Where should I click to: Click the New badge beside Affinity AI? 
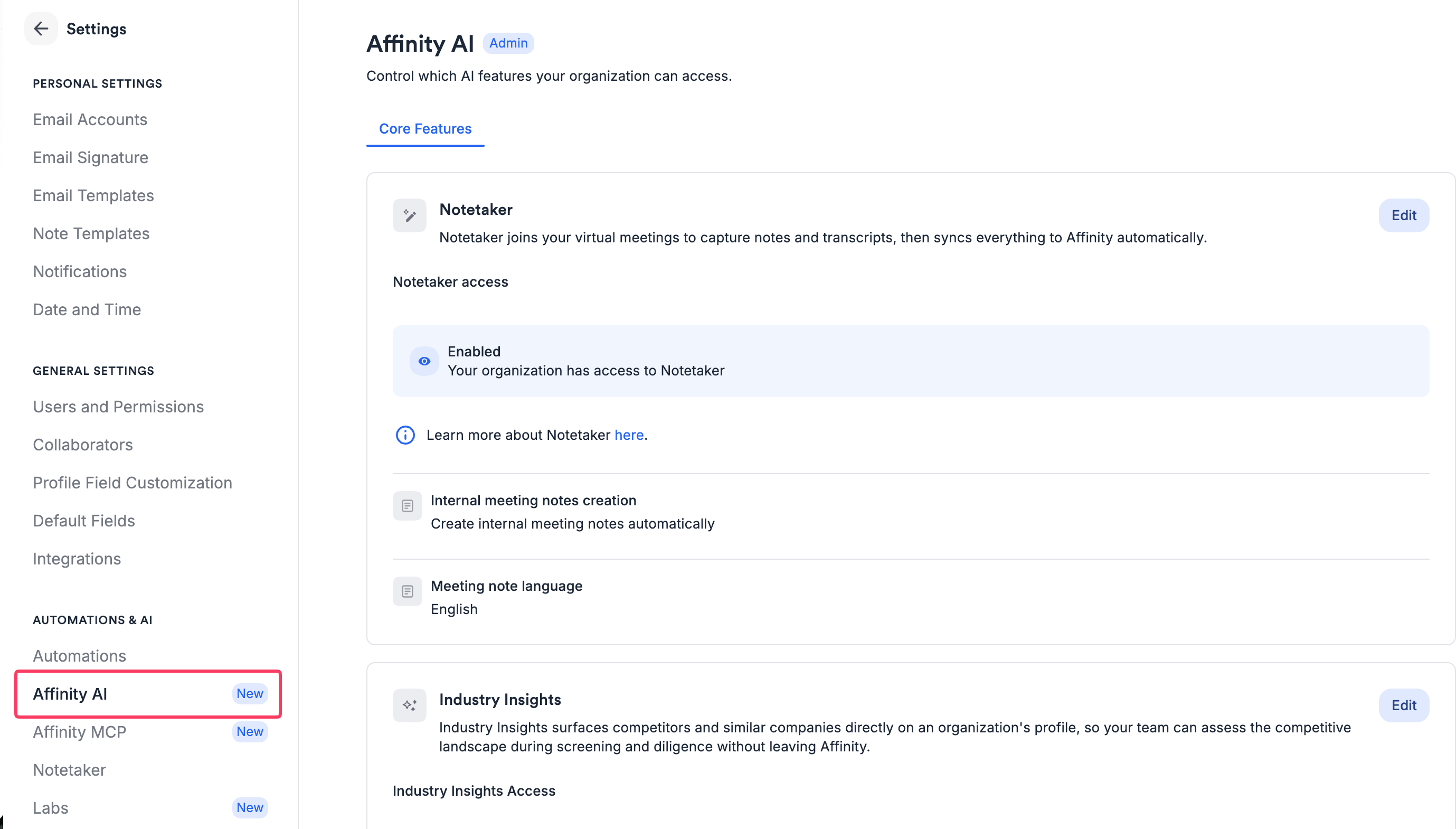click(x=249, y=693)
